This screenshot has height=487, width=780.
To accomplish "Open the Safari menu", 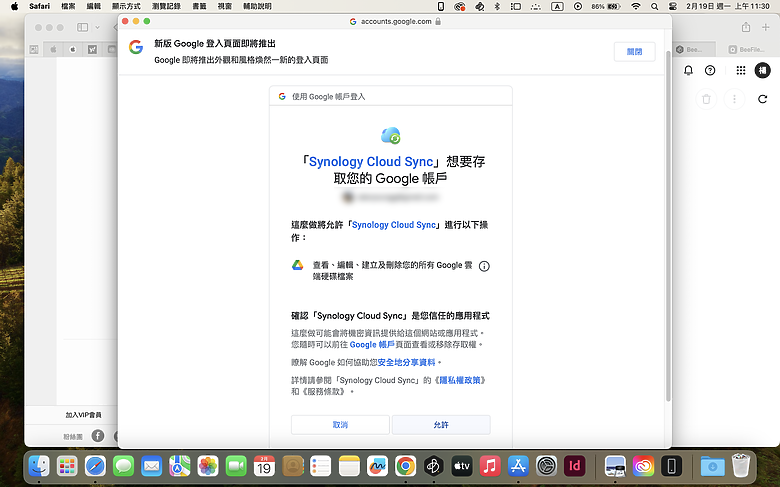I will 39,6.
